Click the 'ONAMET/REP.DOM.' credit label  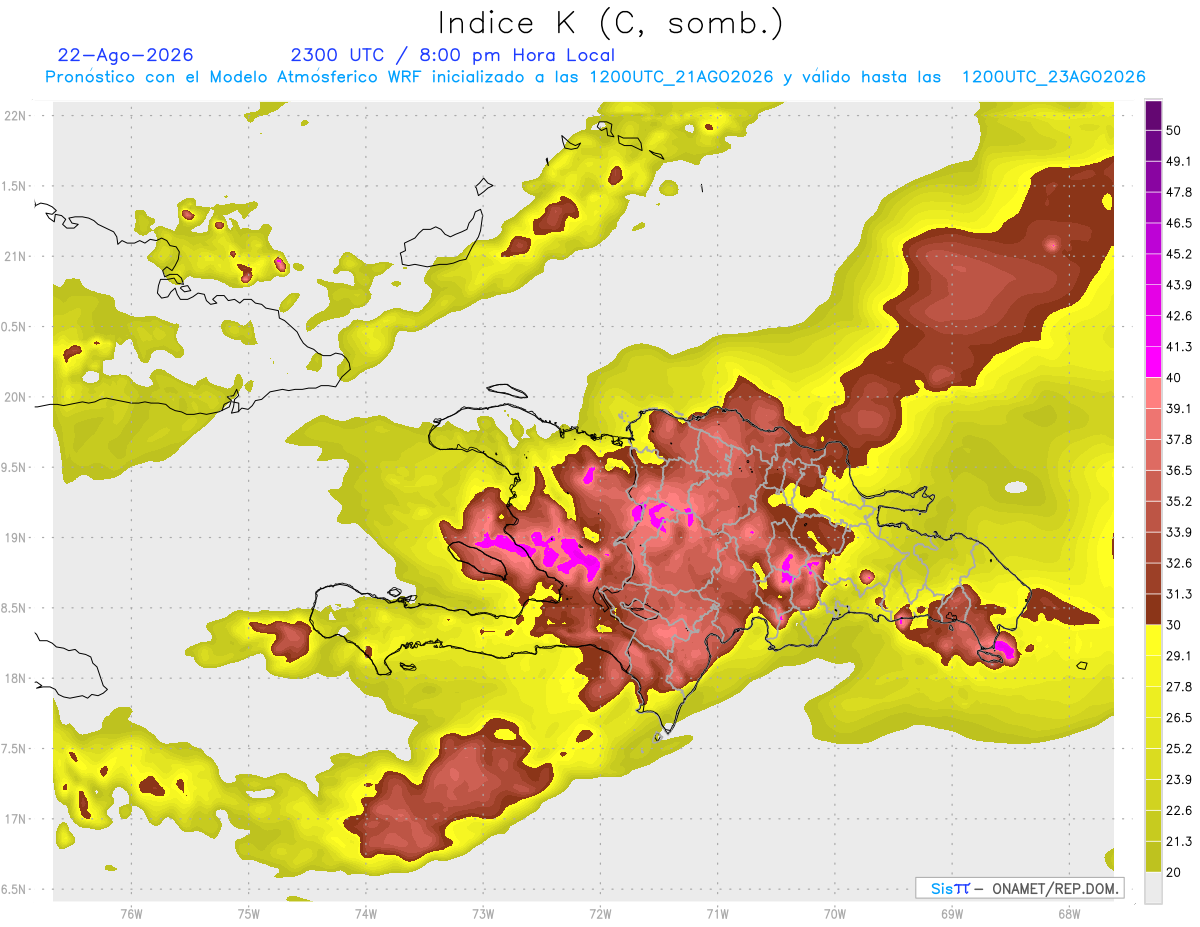click(x=1055, y=888)
